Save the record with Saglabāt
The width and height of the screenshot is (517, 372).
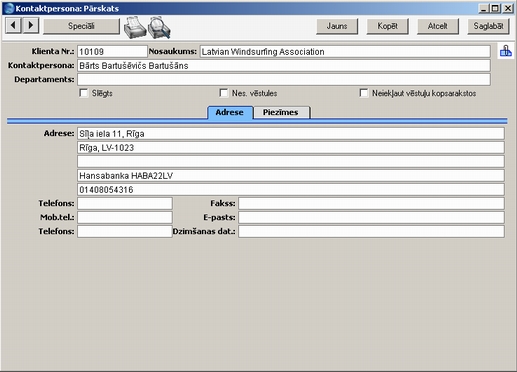(x=488, y=26)
